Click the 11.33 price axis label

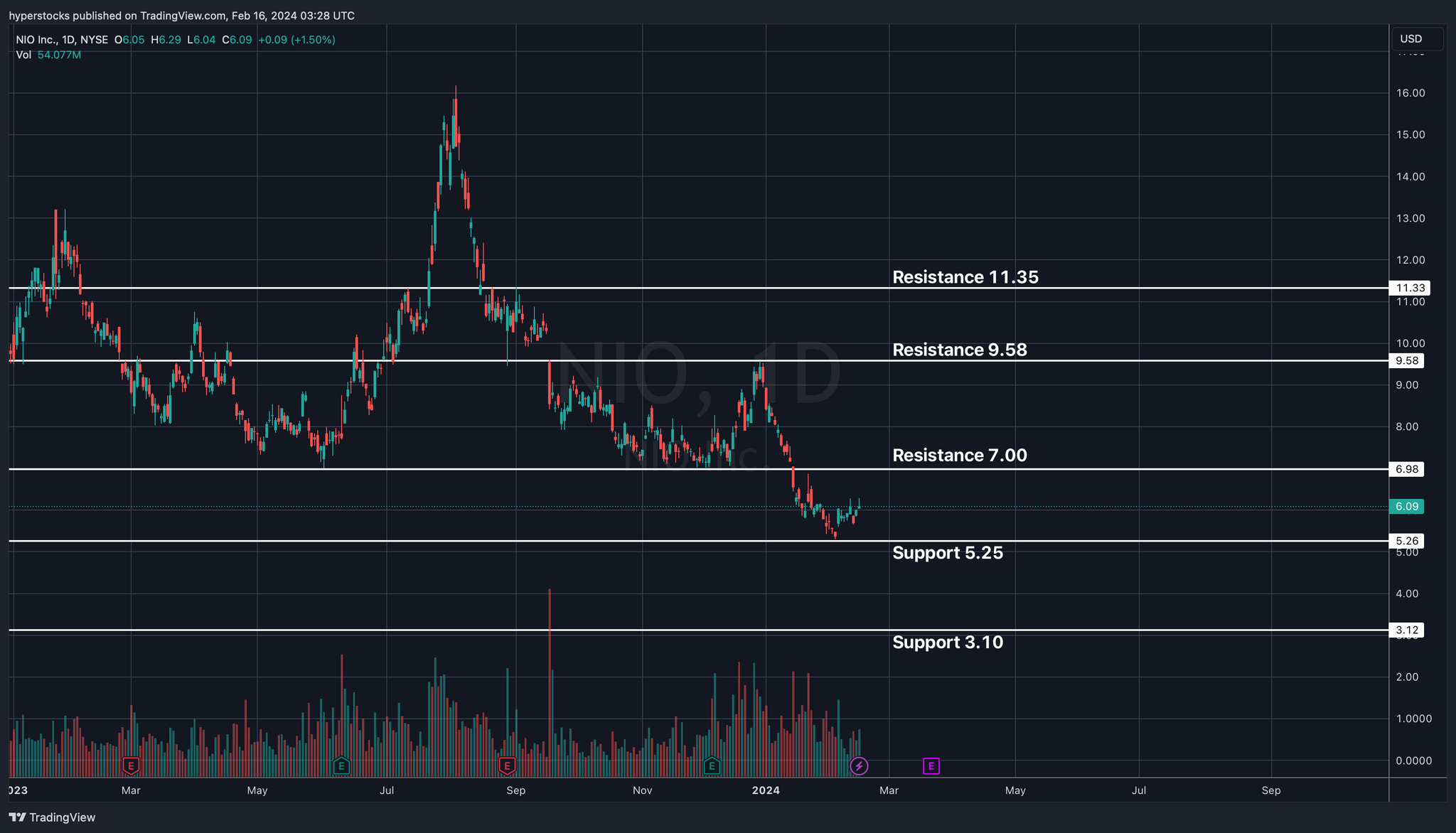[1409, 288]
